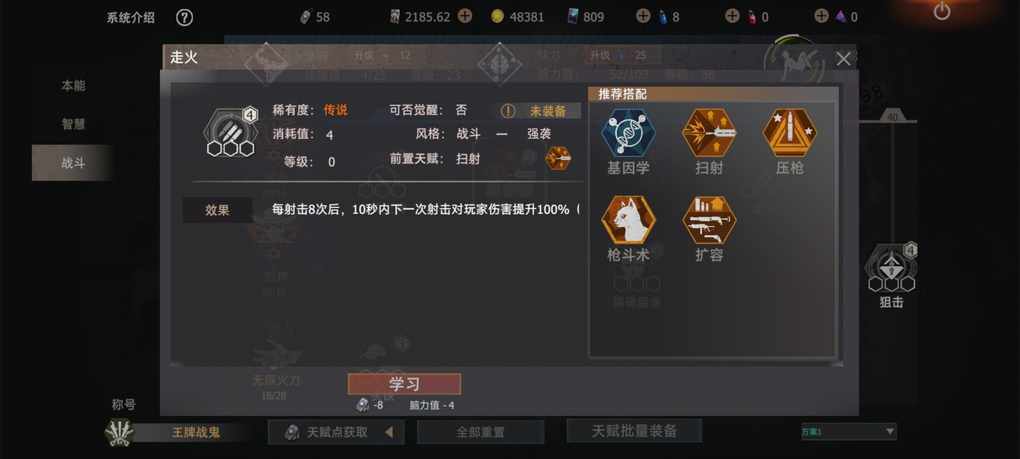Viewport: 1020px width, 459px height.
Task: Switch to the 智慧 tab
Action: point(74,124)
